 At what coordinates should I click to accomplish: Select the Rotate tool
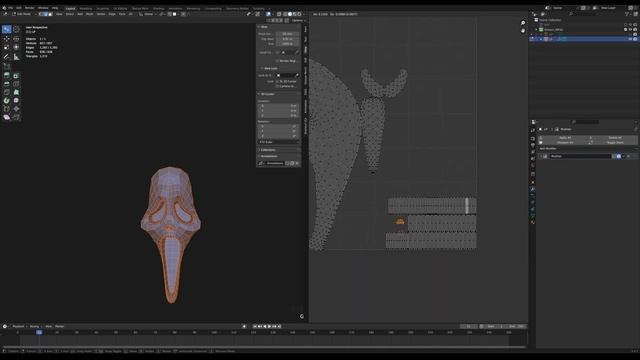click(16, 38)
